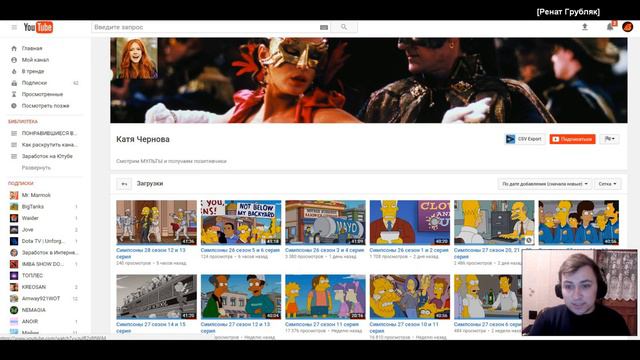
Task: Click the Просмотренные hourglass icon
Action: (x=14, y=94)
